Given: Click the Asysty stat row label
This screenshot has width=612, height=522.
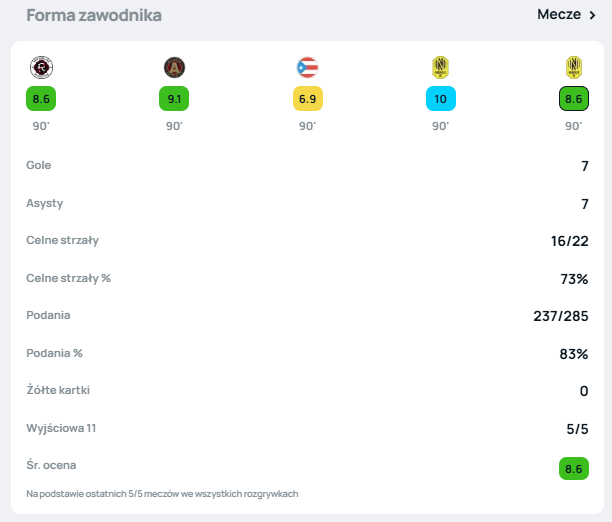Looking at the screenshot, I should coord(45,202).
